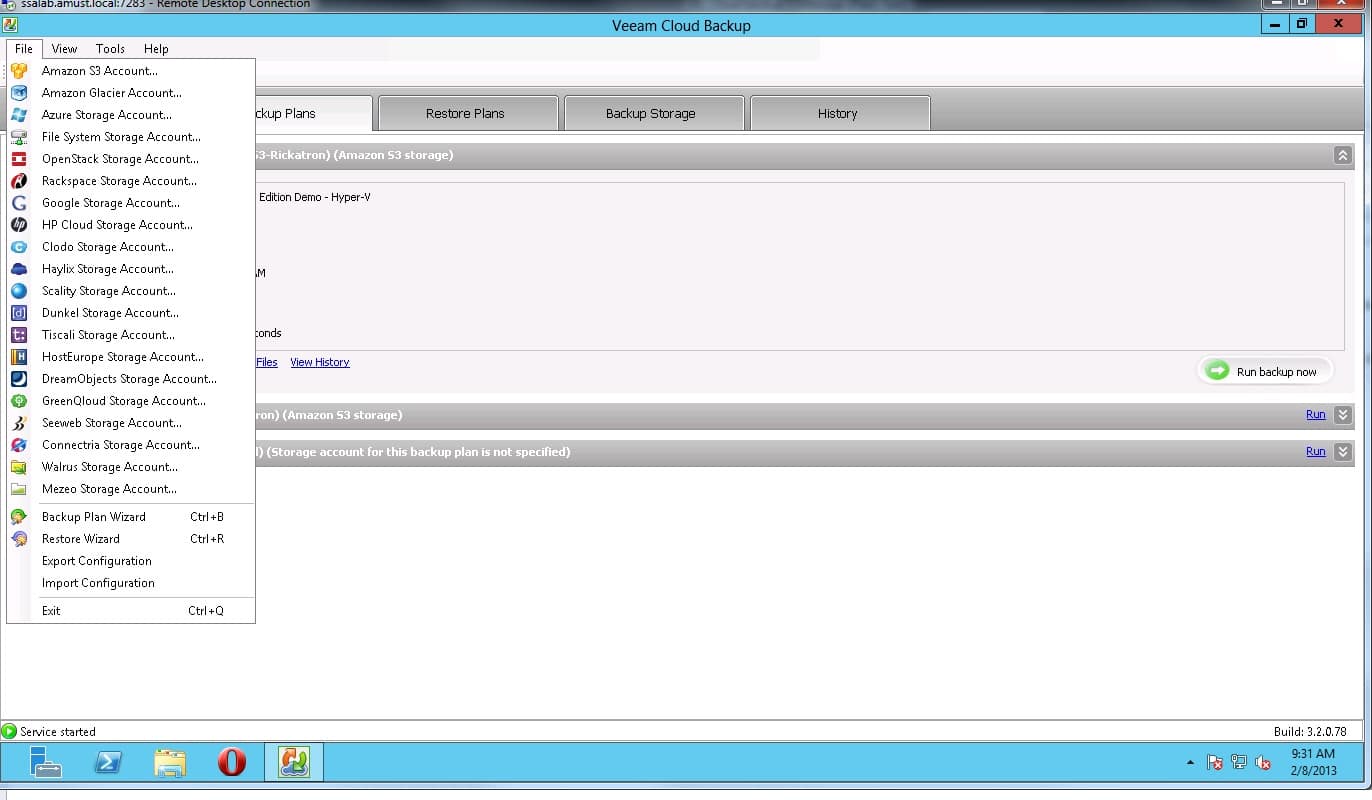1372x800 pixels.
Task: Click the Build: 3.2.0.78 status text
Action: click(1310, 732)
